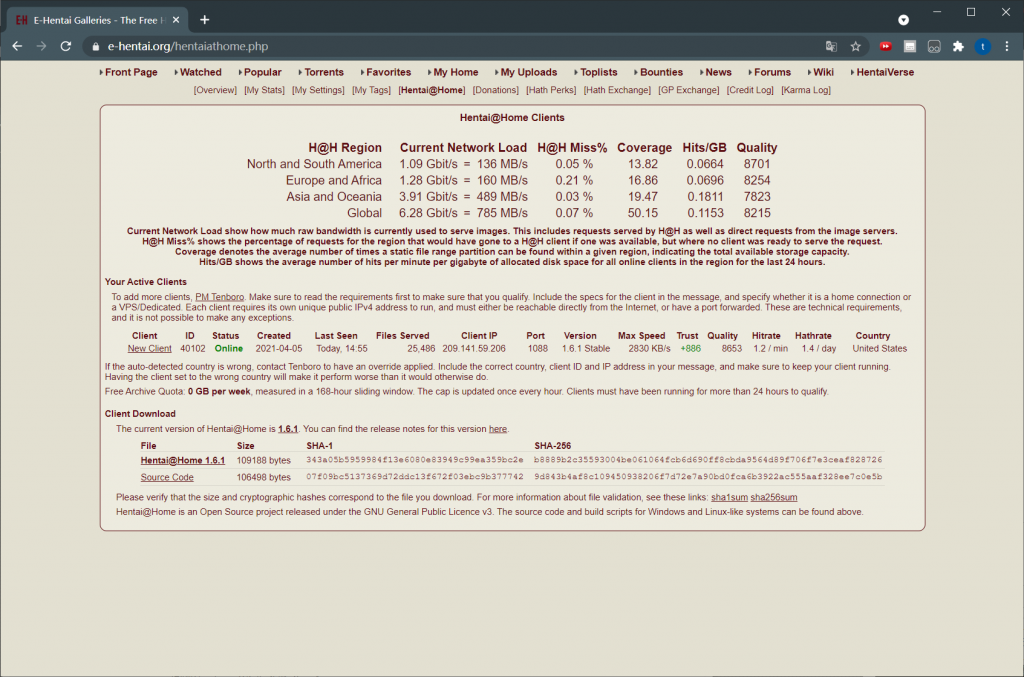Switch to the My Stats tab
1024x677 pixels.
(264, 90)
